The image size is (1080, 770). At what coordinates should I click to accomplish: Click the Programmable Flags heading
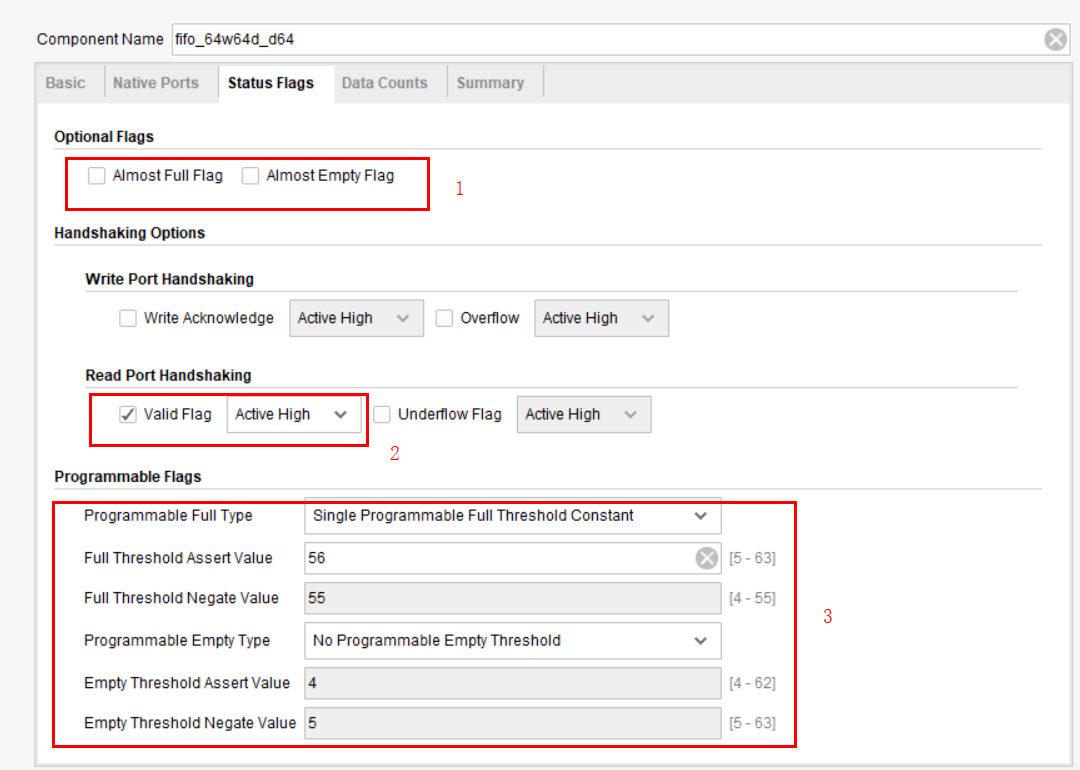click(x=127, y=477)
